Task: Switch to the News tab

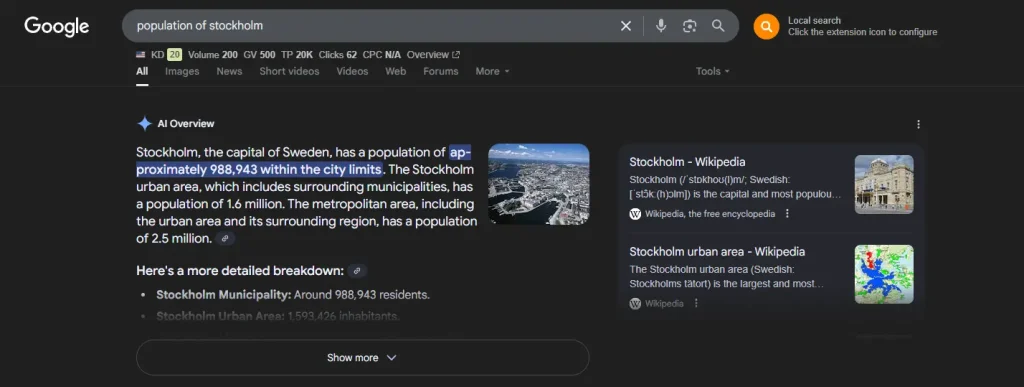Action: [x=229, y=71]
